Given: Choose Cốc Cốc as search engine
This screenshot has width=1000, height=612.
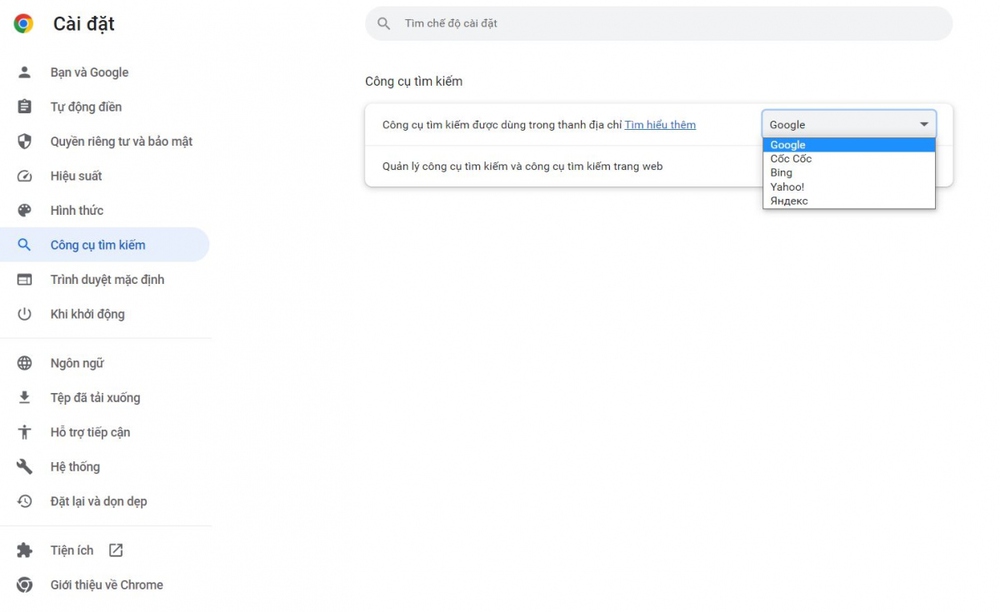Looking at the screenshot, I should pyautogui.click(x=849, y=159).
